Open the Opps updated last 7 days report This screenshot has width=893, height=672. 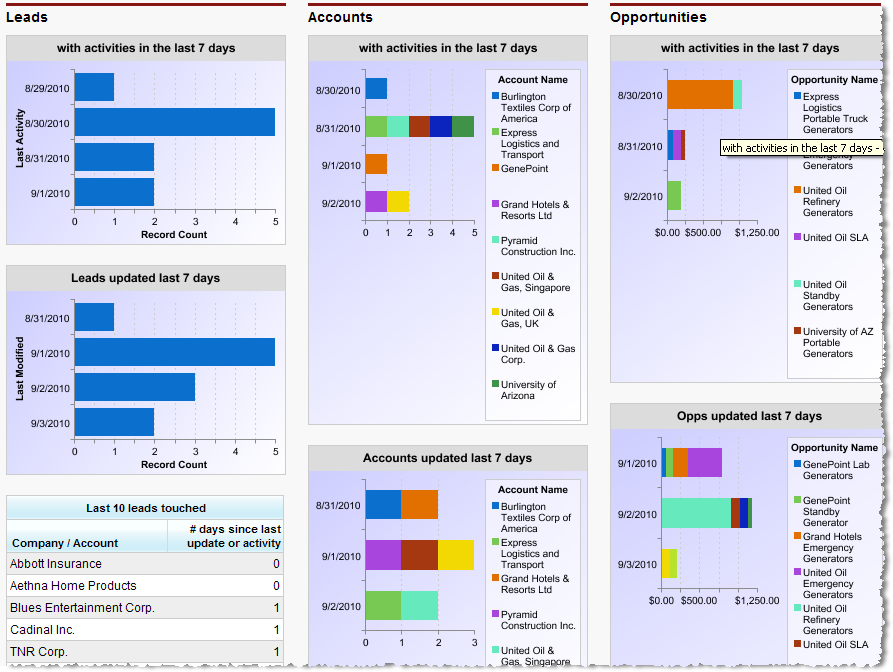[x=749, y=416]
